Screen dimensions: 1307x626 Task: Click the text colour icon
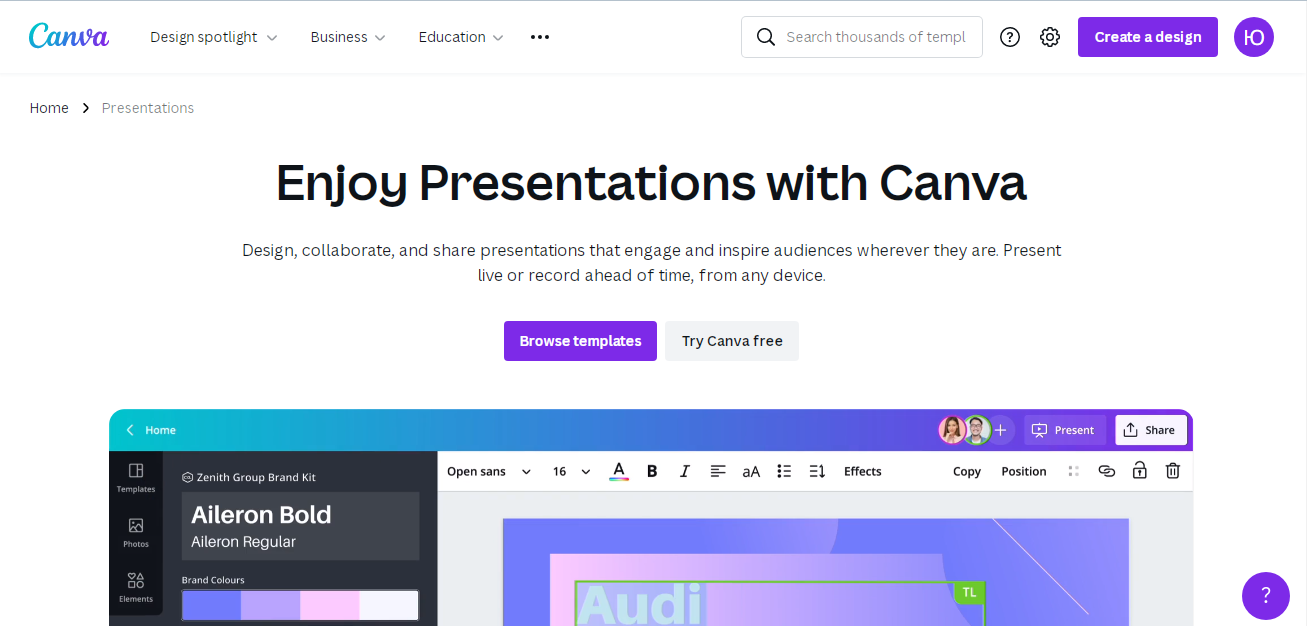click(x=619, y=471)
